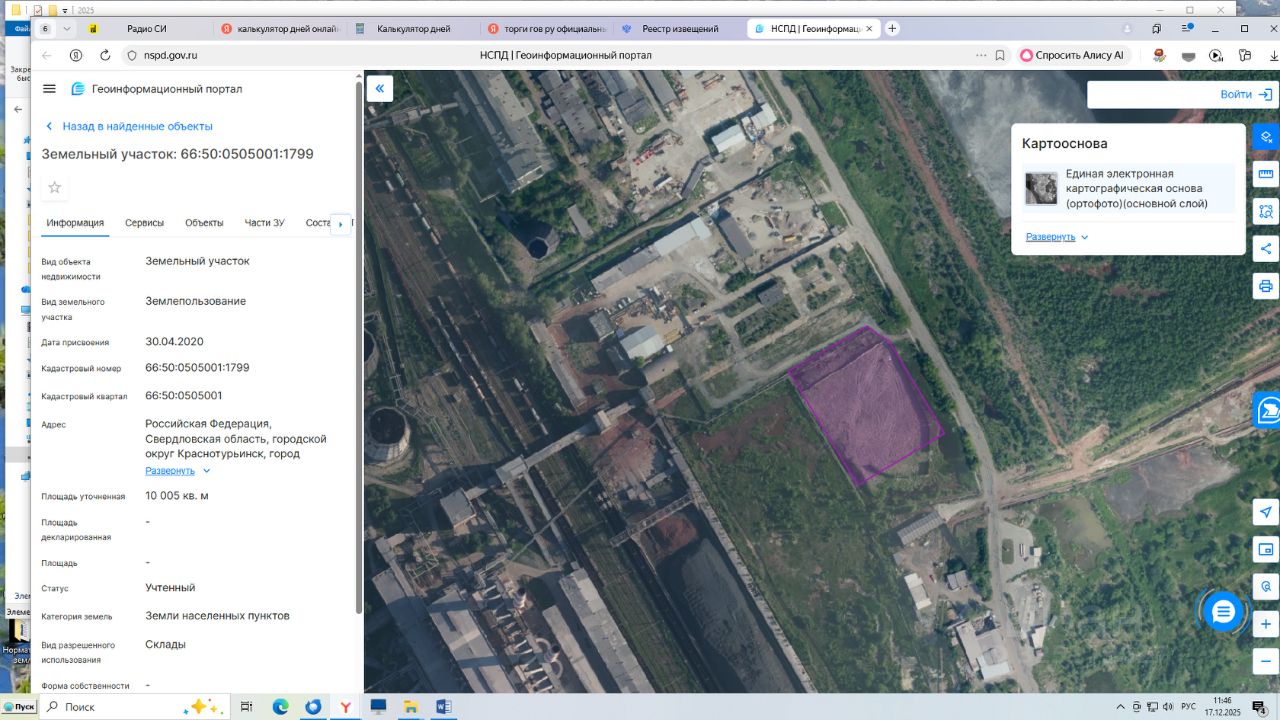
Task: Expand the full address with Развернуть
Action: click(x=178, y=471)
